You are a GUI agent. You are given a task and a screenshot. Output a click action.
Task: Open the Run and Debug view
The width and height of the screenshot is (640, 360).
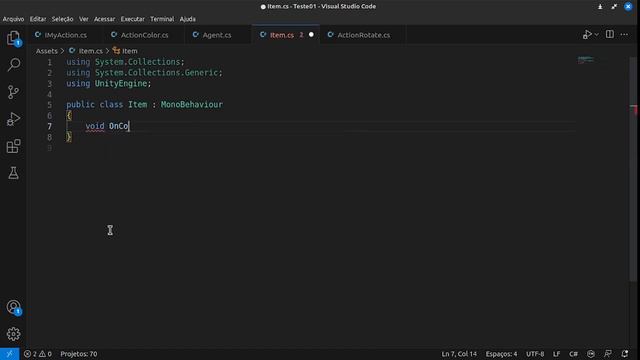click(x=13, y=119)
